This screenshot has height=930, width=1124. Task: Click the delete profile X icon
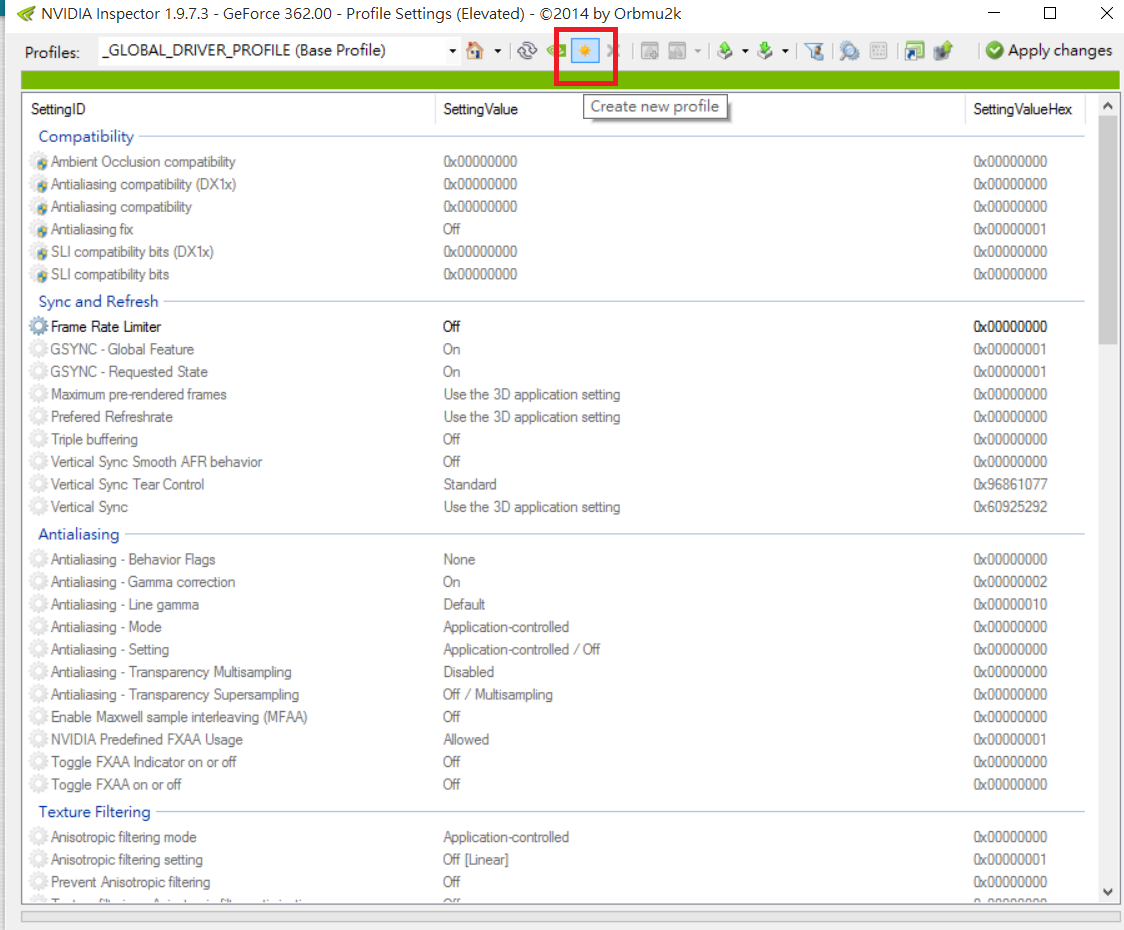(613, 51)
